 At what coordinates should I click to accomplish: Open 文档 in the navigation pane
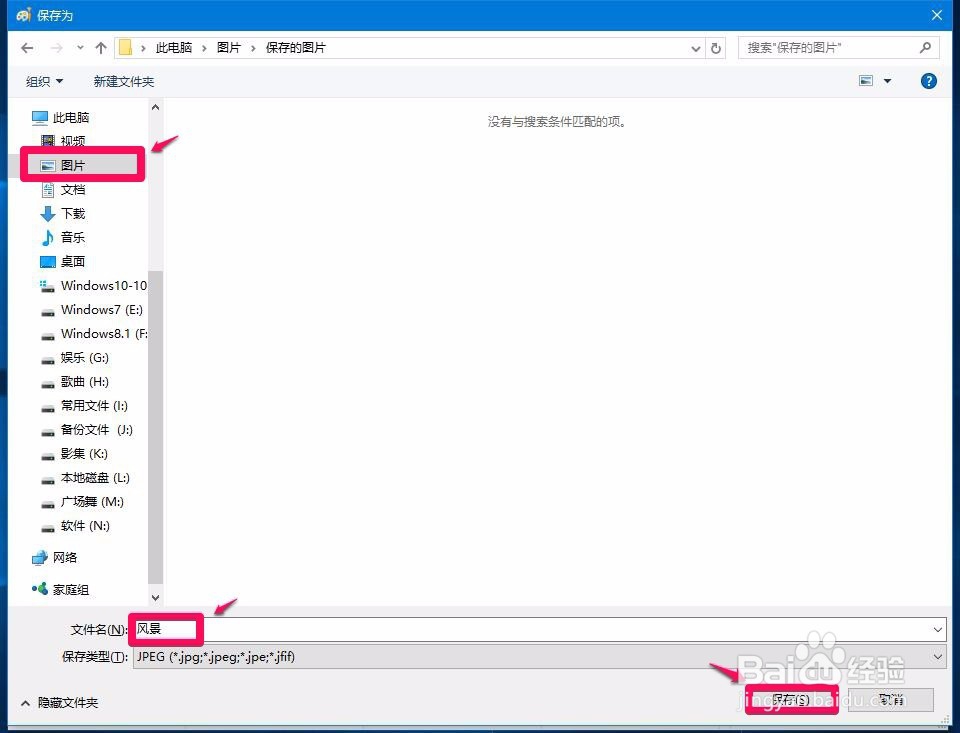coord(72,189)
